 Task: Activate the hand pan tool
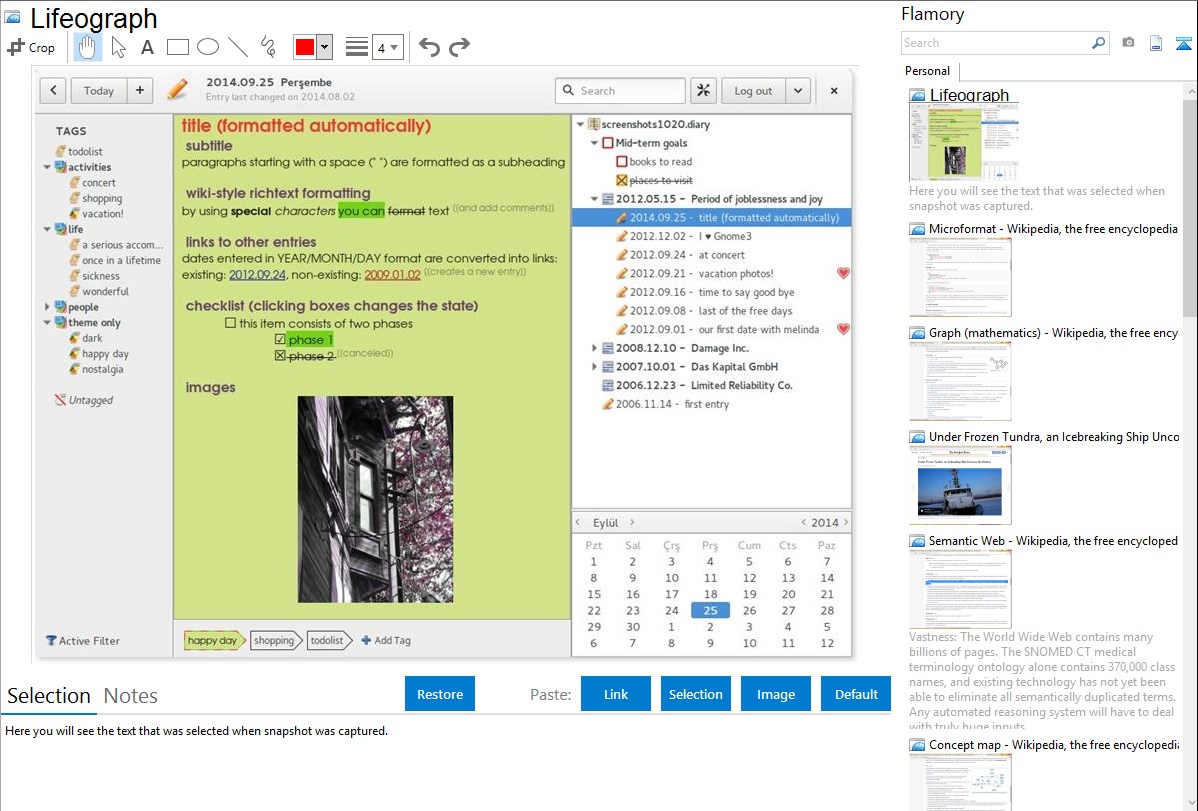click(88, 47)
